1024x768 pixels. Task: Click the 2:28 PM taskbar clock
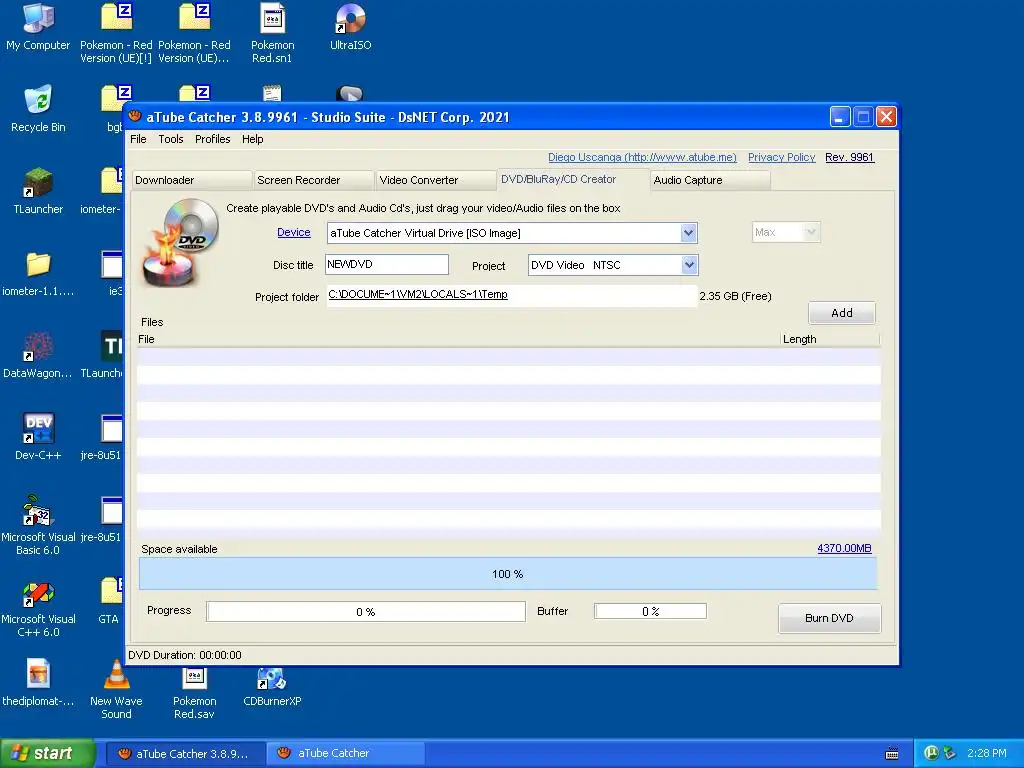[x=986, y=753]
